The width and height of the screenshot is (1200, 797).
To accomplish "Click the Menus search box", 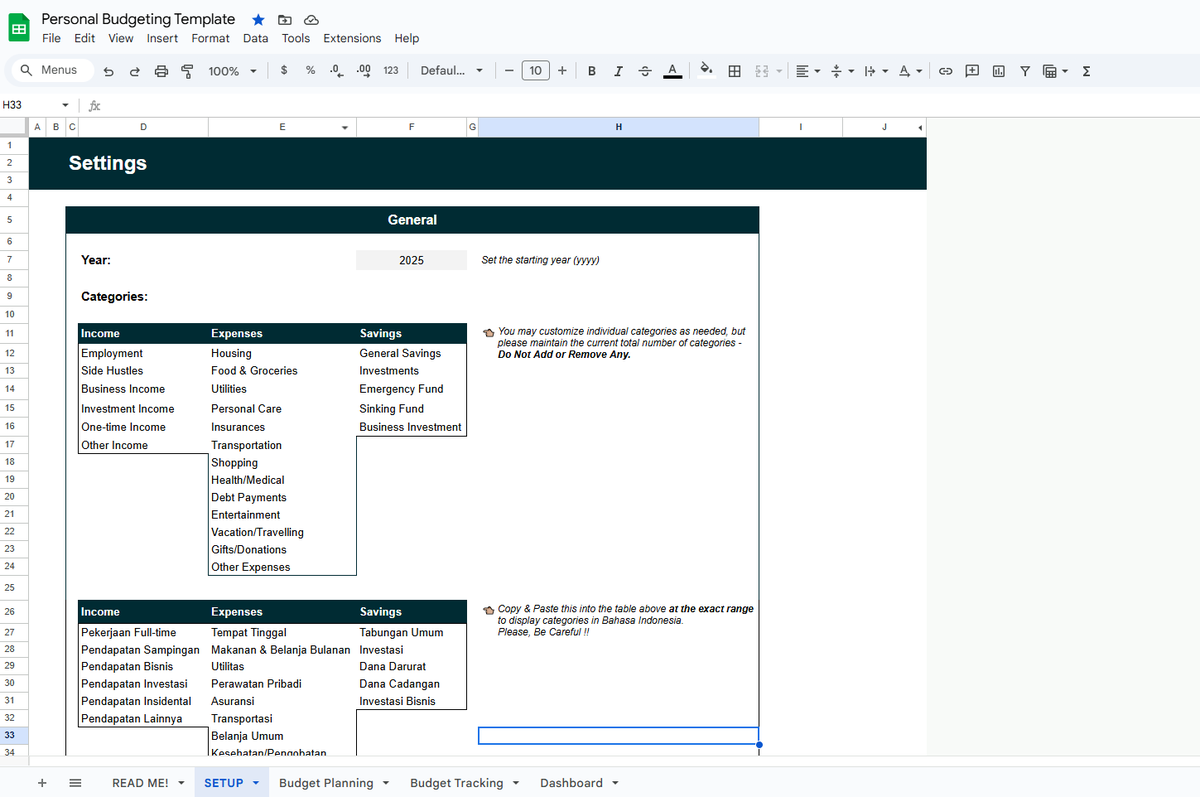I will (51, 70).
